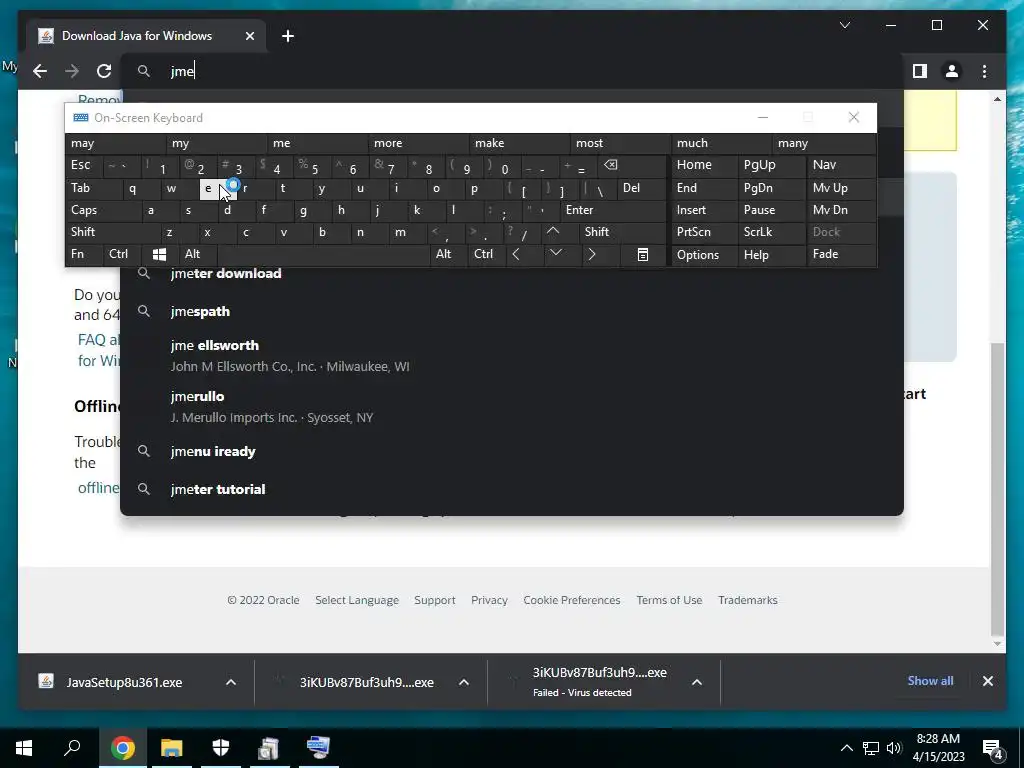Open the notification center icon
Image resolution: width=1024 pixels, height=768 pixels.
click(992, 748)
